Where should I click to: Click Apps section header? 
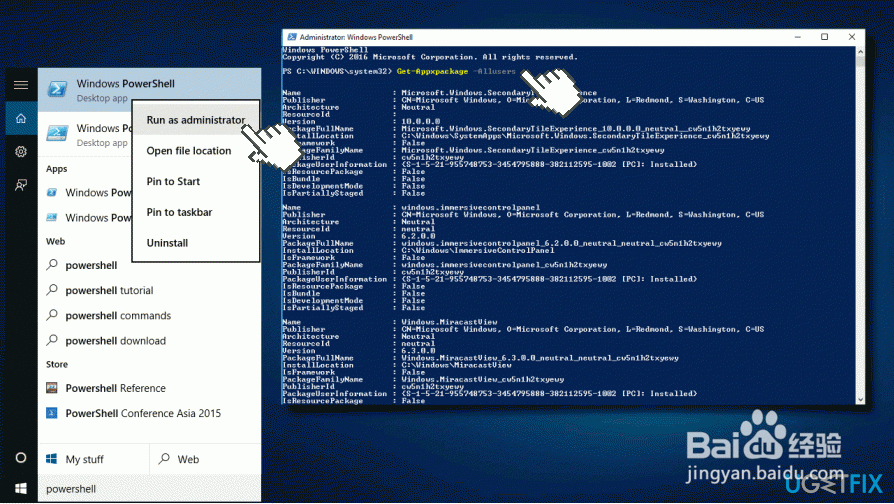[x=56, y=169]
